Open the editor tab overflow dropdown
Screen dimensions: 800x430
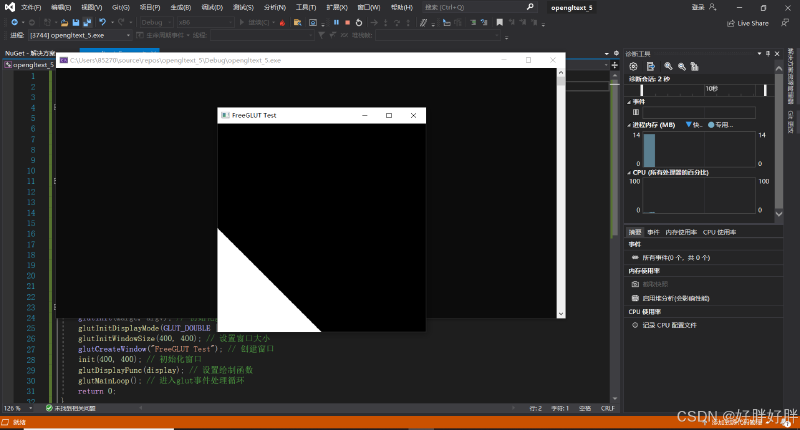pos(607,54)
